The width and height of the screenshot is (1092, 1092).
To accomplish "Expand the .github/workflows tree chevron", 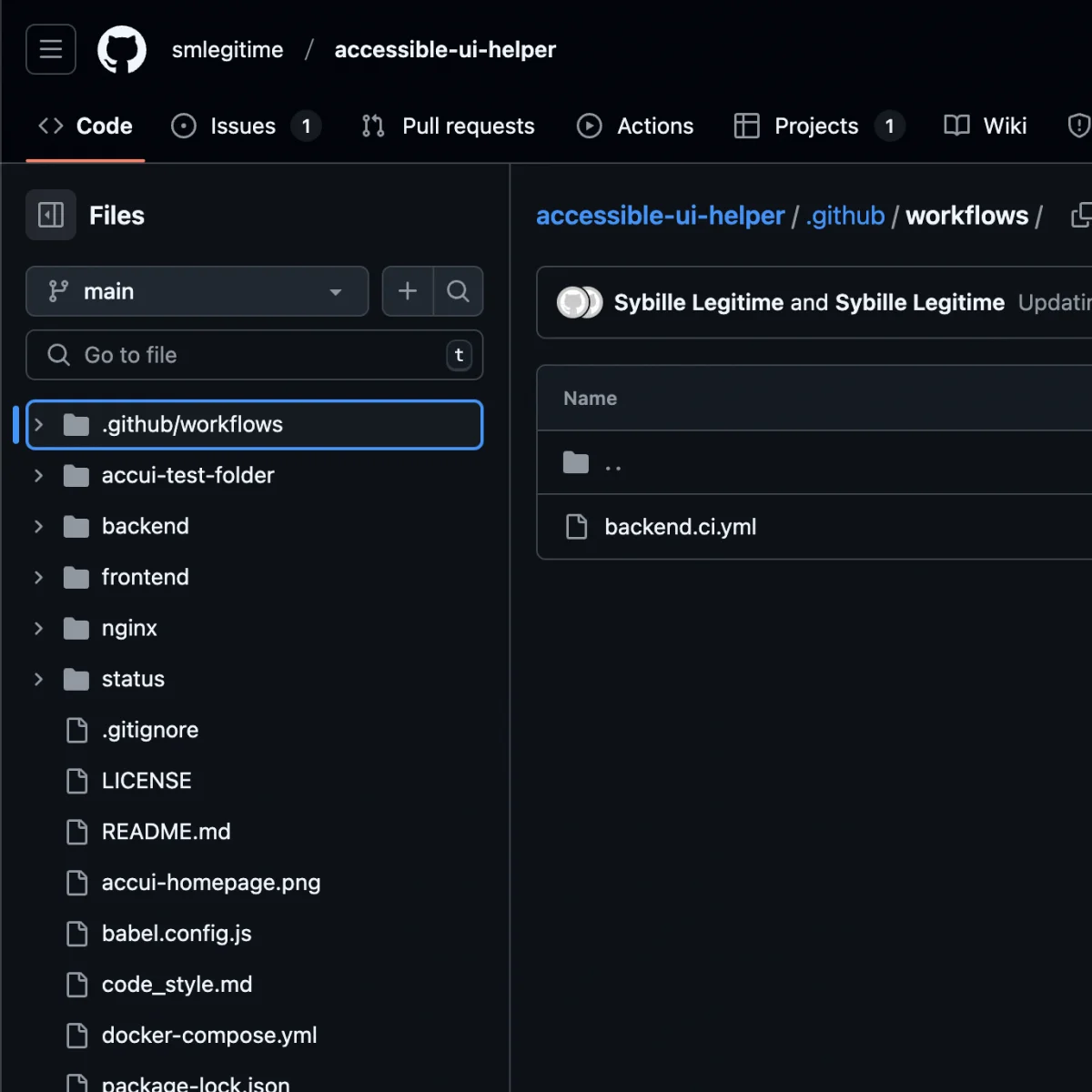I will (39, 425).
